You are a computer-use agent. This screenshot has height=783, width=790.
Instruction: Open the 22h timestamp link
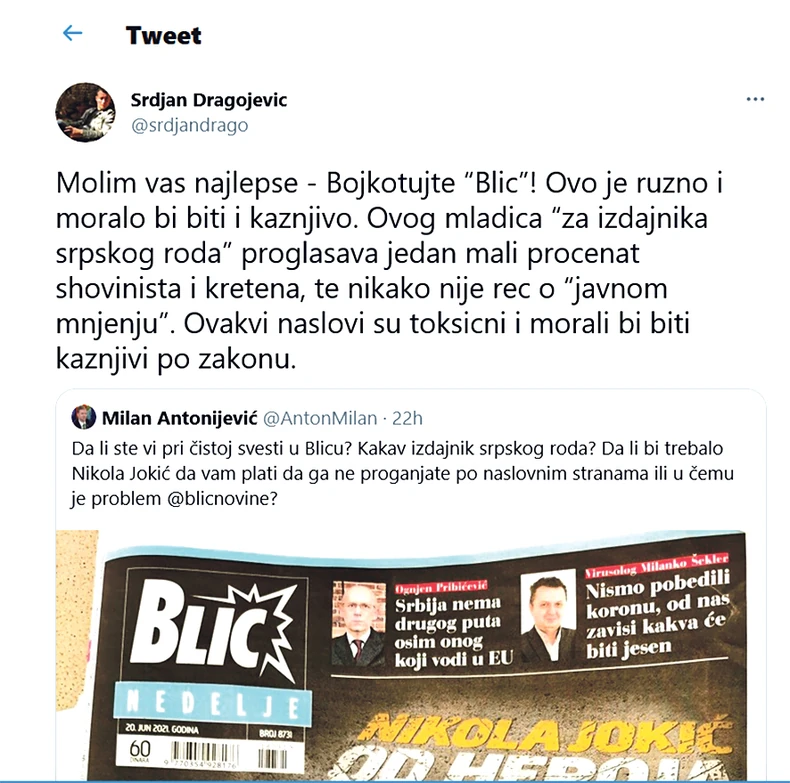click(x=407, y=418)
